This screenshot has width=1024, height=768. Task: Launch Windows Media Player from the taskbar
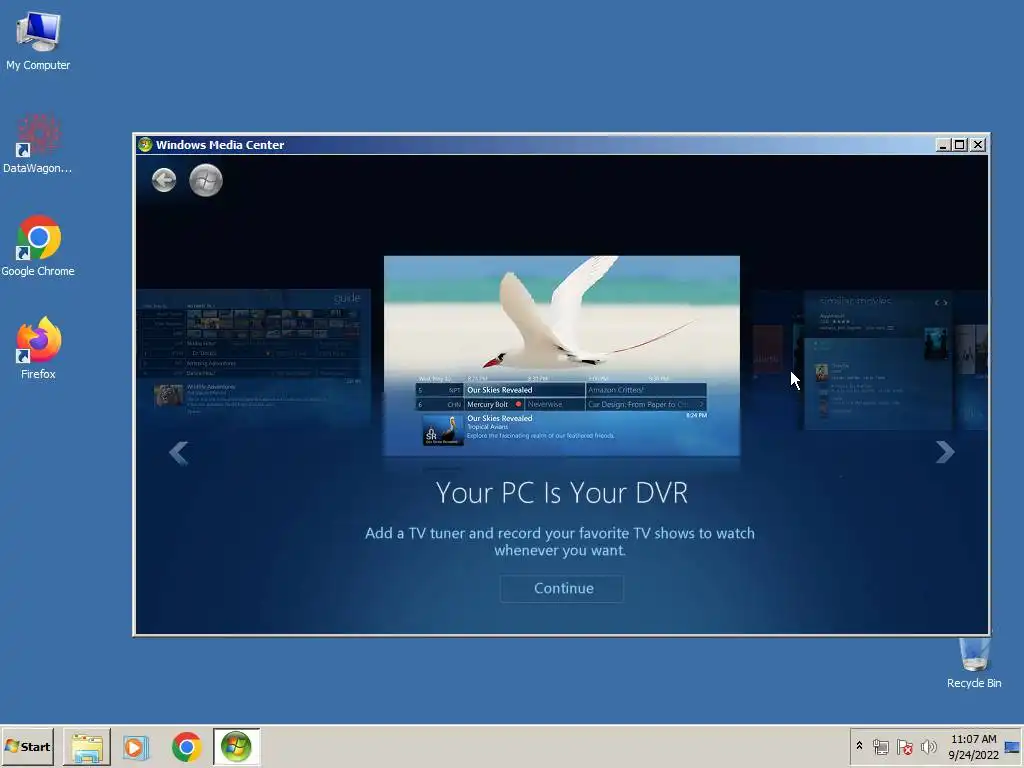(x=136, y=746)
